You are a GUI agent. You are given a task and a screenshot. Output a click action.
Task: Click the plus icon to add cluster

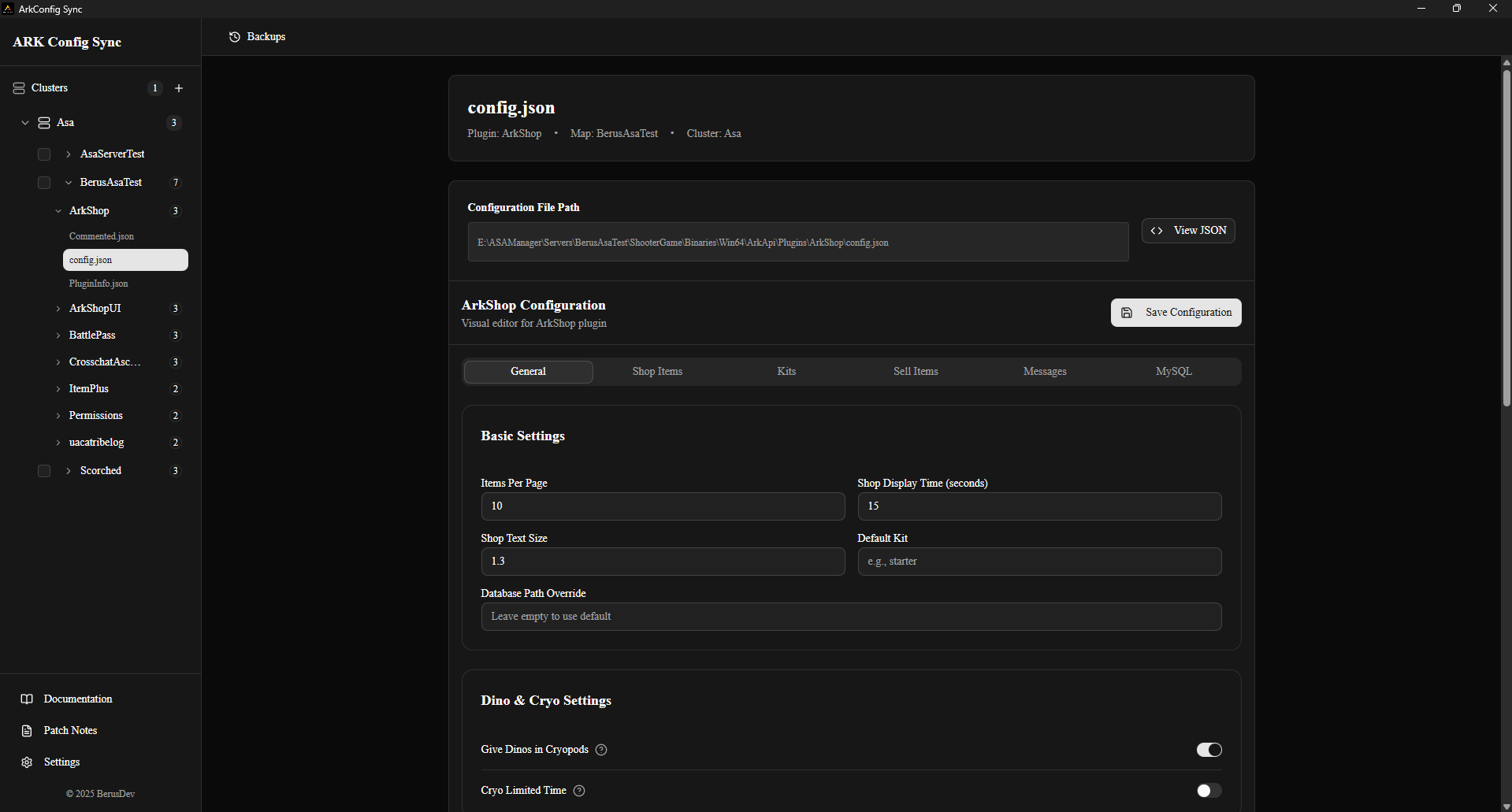click(179, 88)
